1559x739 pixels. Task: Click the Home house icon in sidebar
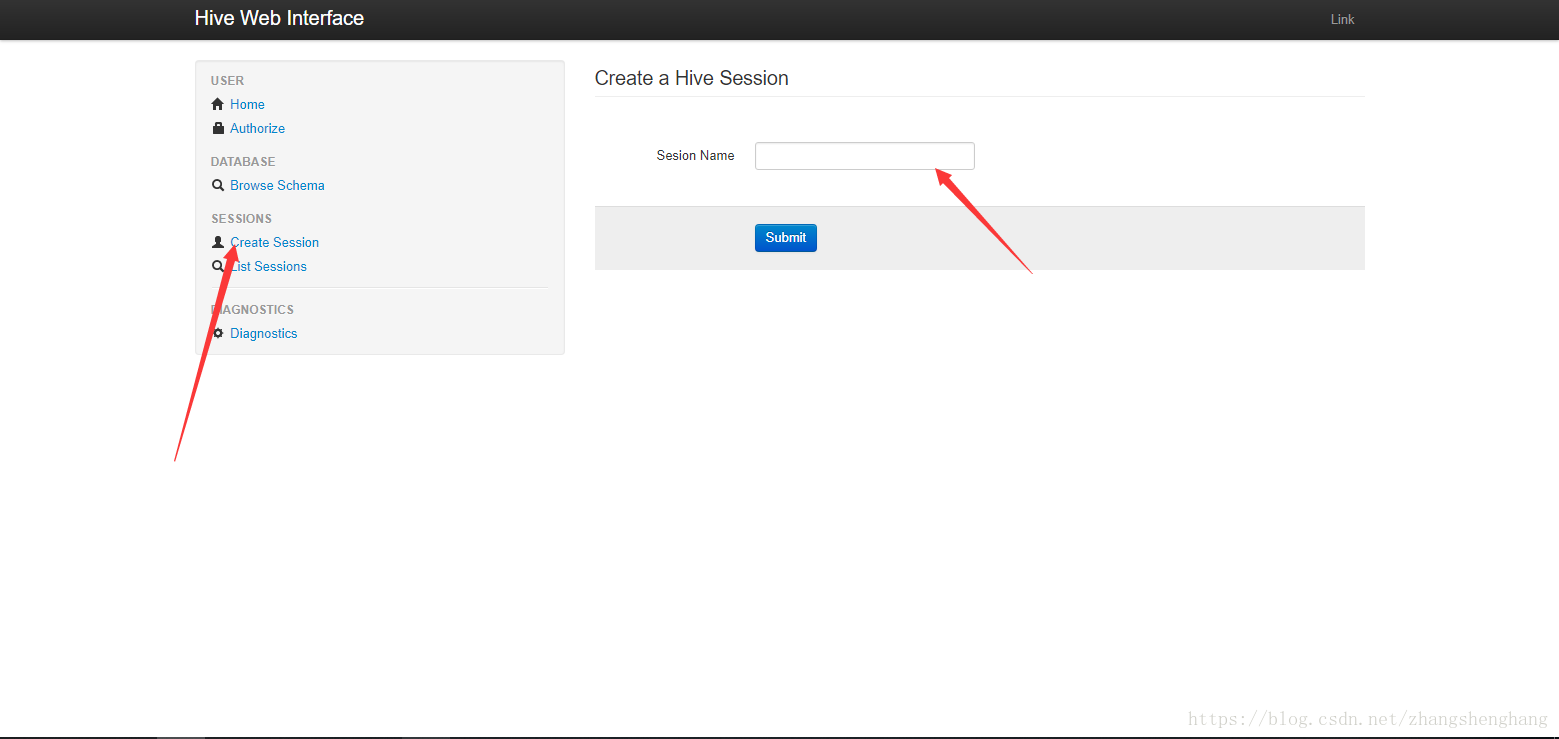click(x=218, y=104)
